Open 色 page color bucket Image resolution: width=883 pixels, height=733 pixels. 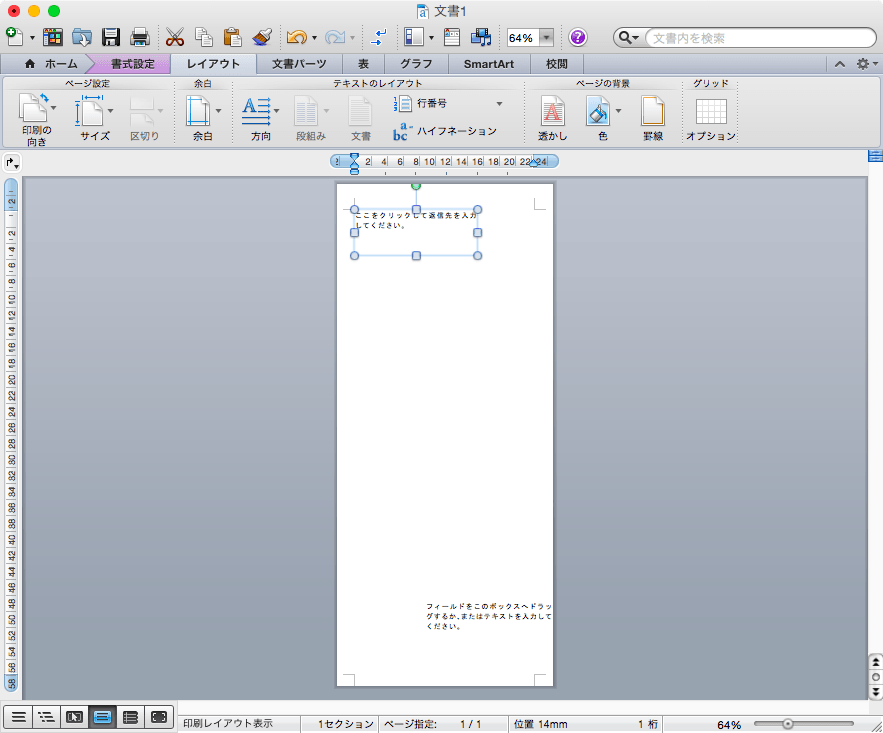click(602, 118)
